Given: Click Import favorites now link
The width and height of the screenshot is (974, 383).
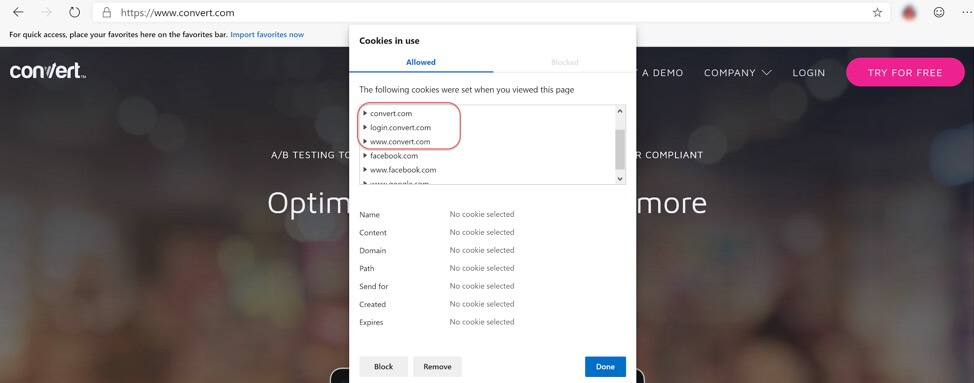Looking at the screenshot, I should [x=267, y=35].
